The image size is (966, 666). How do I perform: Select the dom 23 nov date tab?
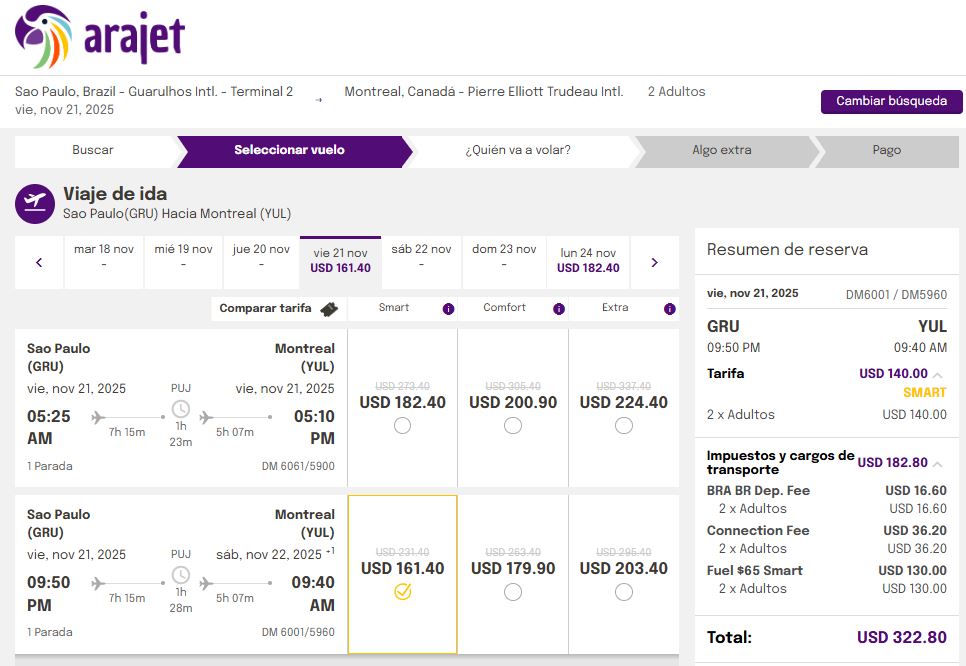tap(504, 262)
